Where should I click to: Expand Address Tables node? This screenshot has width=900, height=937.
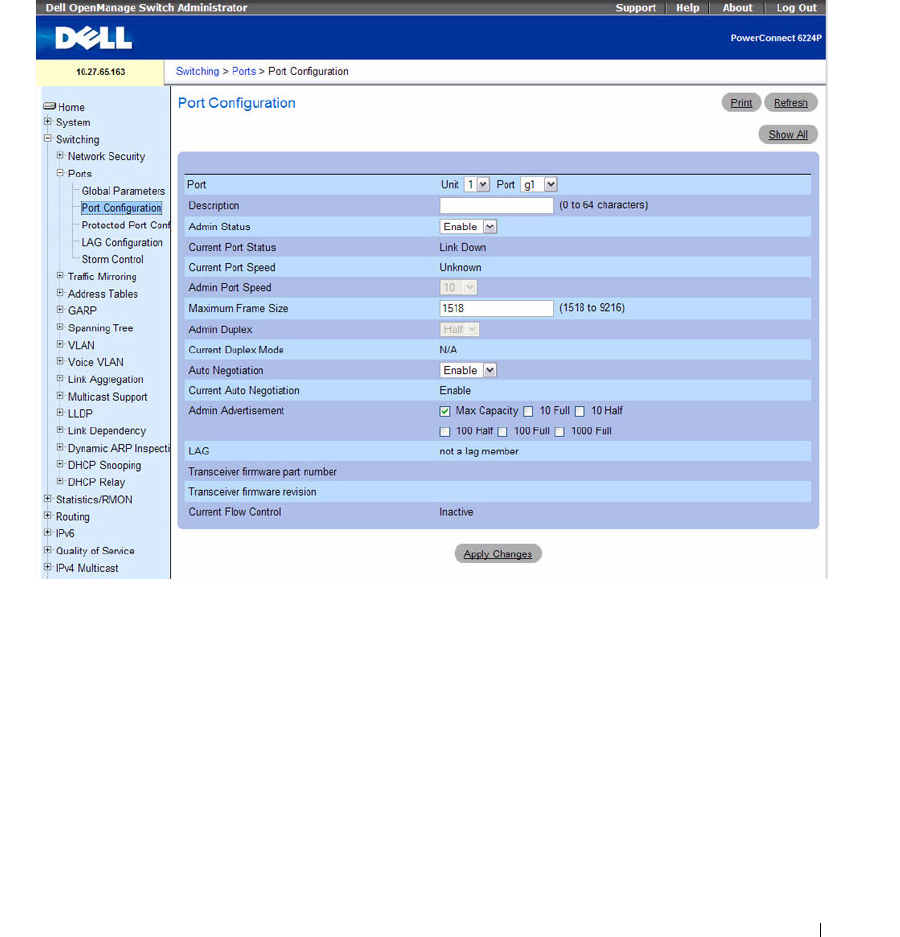coord(60,293)
